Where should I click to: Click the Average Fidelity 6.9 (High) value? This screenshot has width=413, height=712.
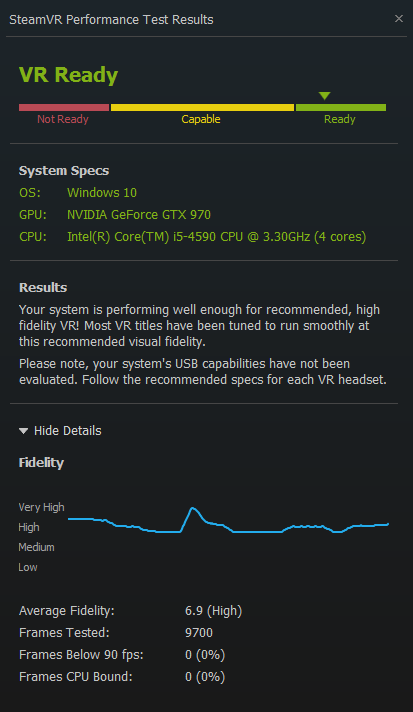[x=213, y=611]
